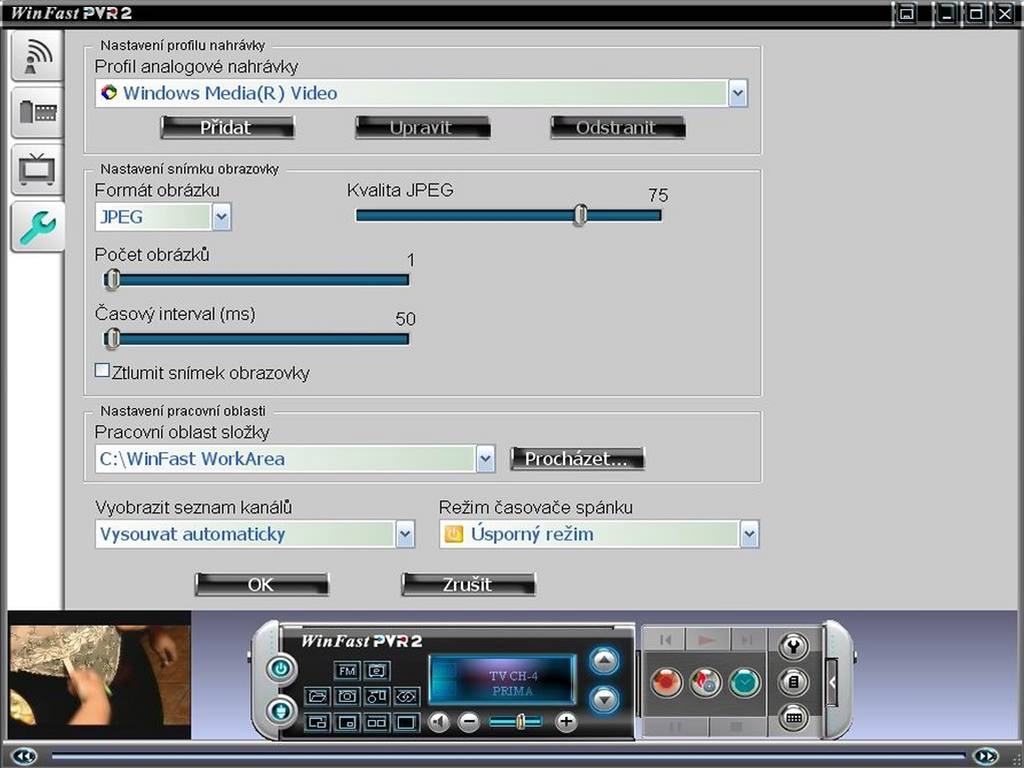Click the Kvalita JPEG slider handle
1024x768 pixels.
(x=580, y=215)
